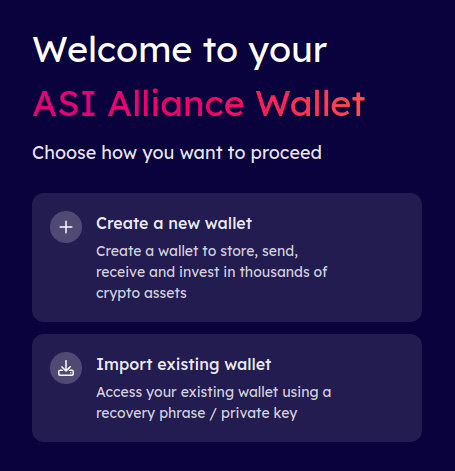Click the circular background behind import icon
The image size is (455, 471).
pyautogui.click(x=66, y=368)
